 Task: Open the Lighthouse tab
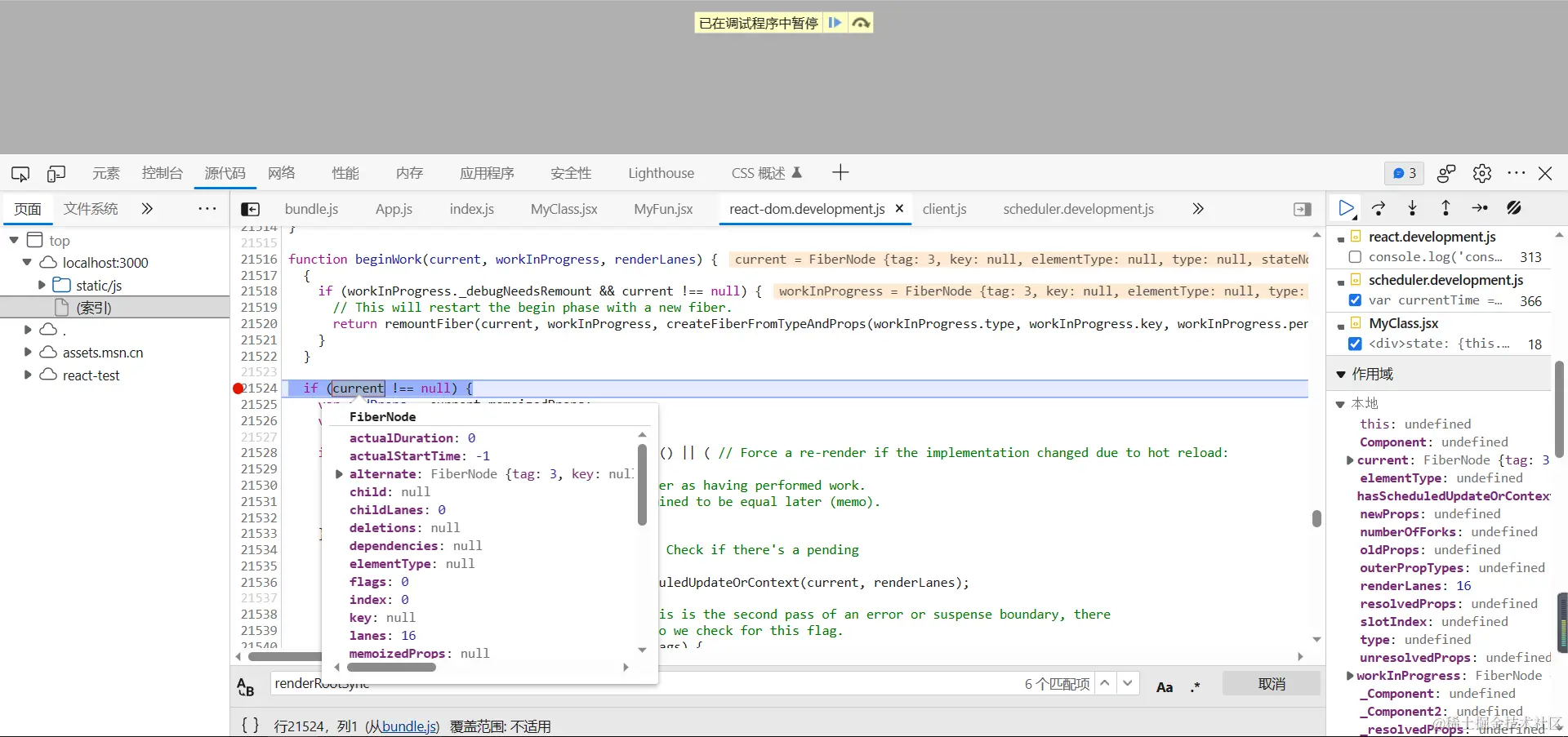tap(661, 173)
